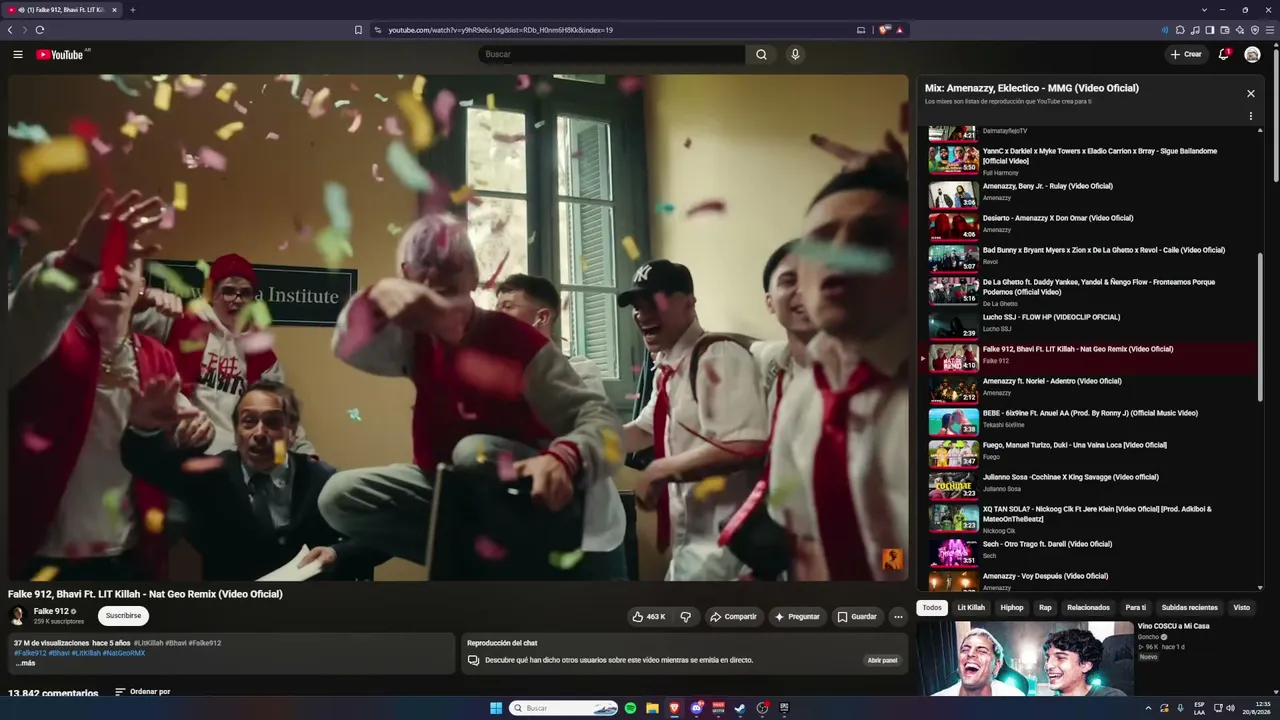Play BEBE - 6ix9ine Ft. Anuel AA

[1090, 421]
